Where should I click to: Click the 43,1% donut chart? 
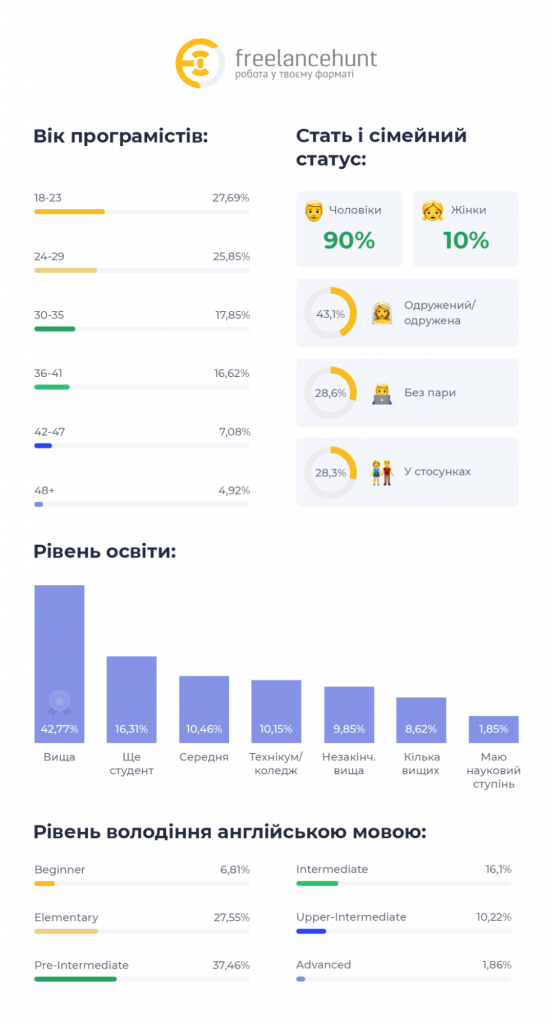coord(330,313)
